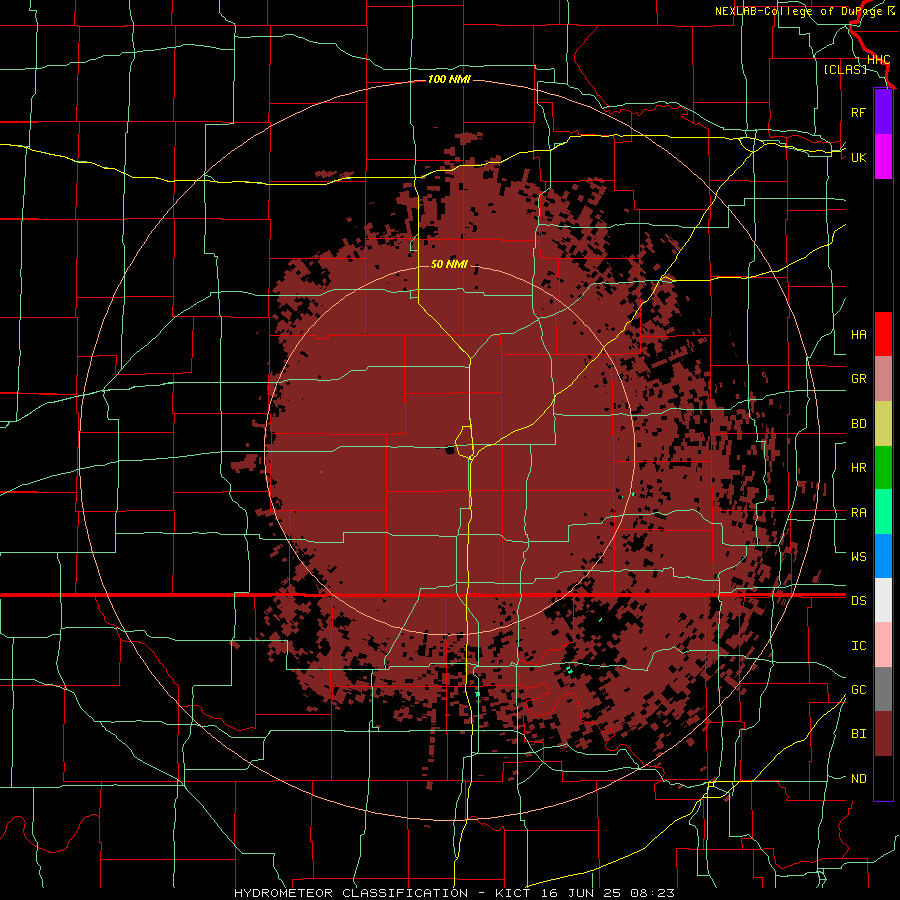Click the RF legend label
900x900 pixels.
[858, 112]
